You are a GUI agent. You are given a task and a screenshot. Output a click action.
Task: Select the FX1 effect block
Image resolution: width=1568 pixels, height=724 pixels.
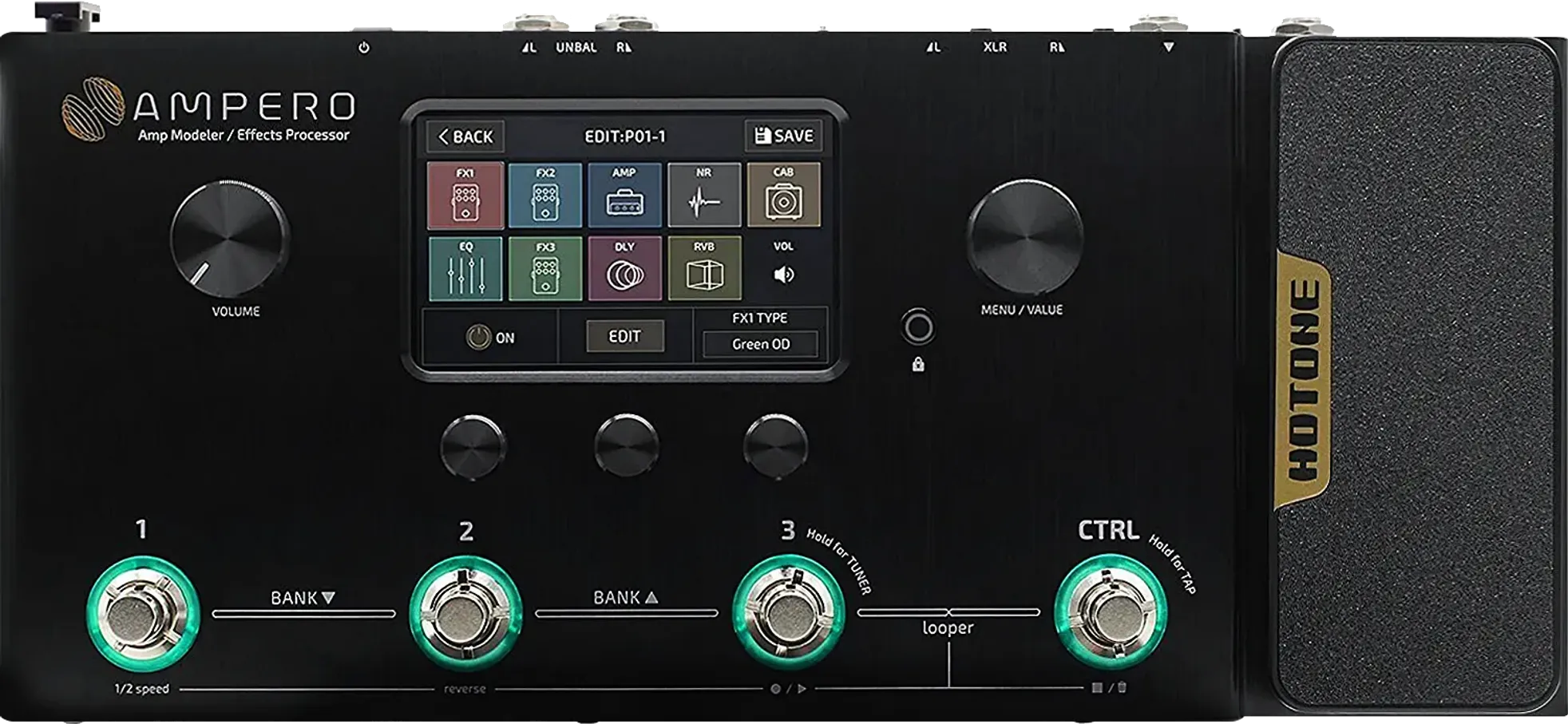coord(465,196)
